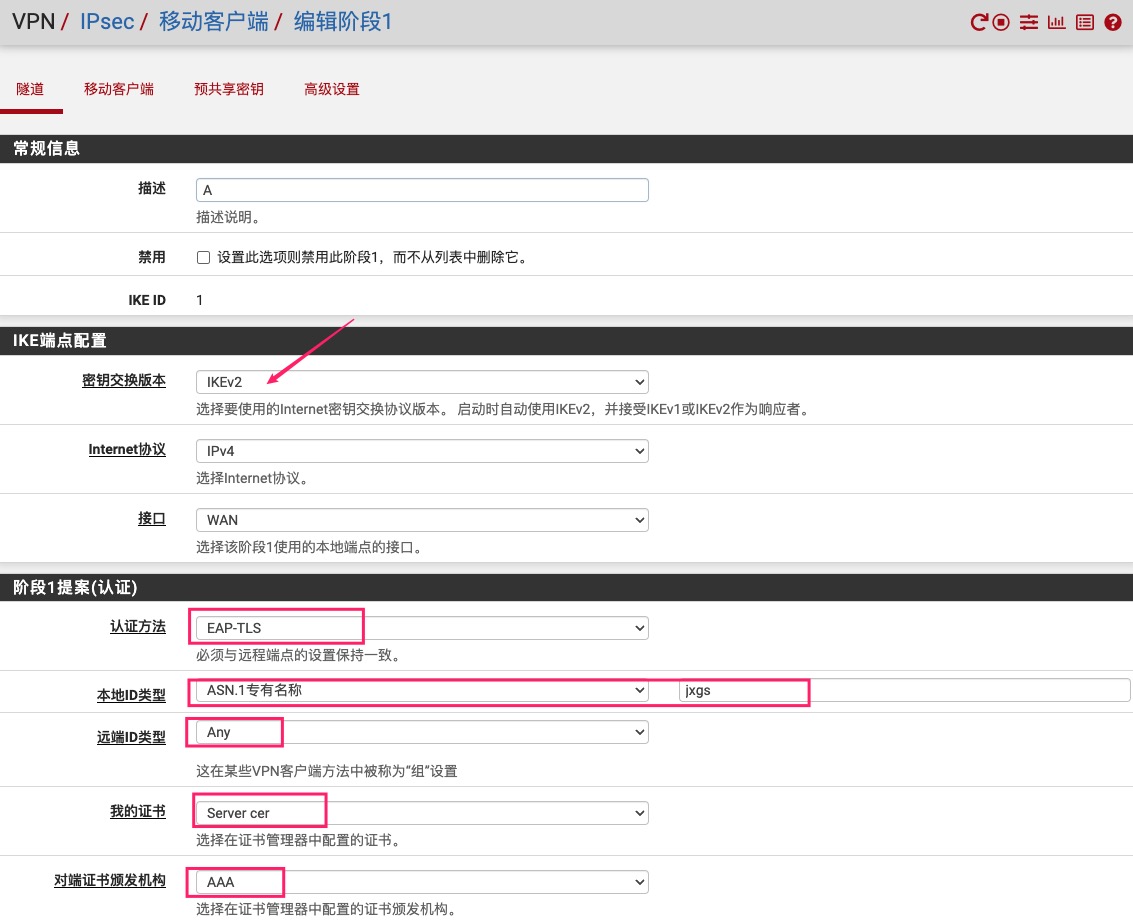Switch to the 预共享密钥 tab
Viewport: 1133px width, 923px height.
(x=229, y=89)
